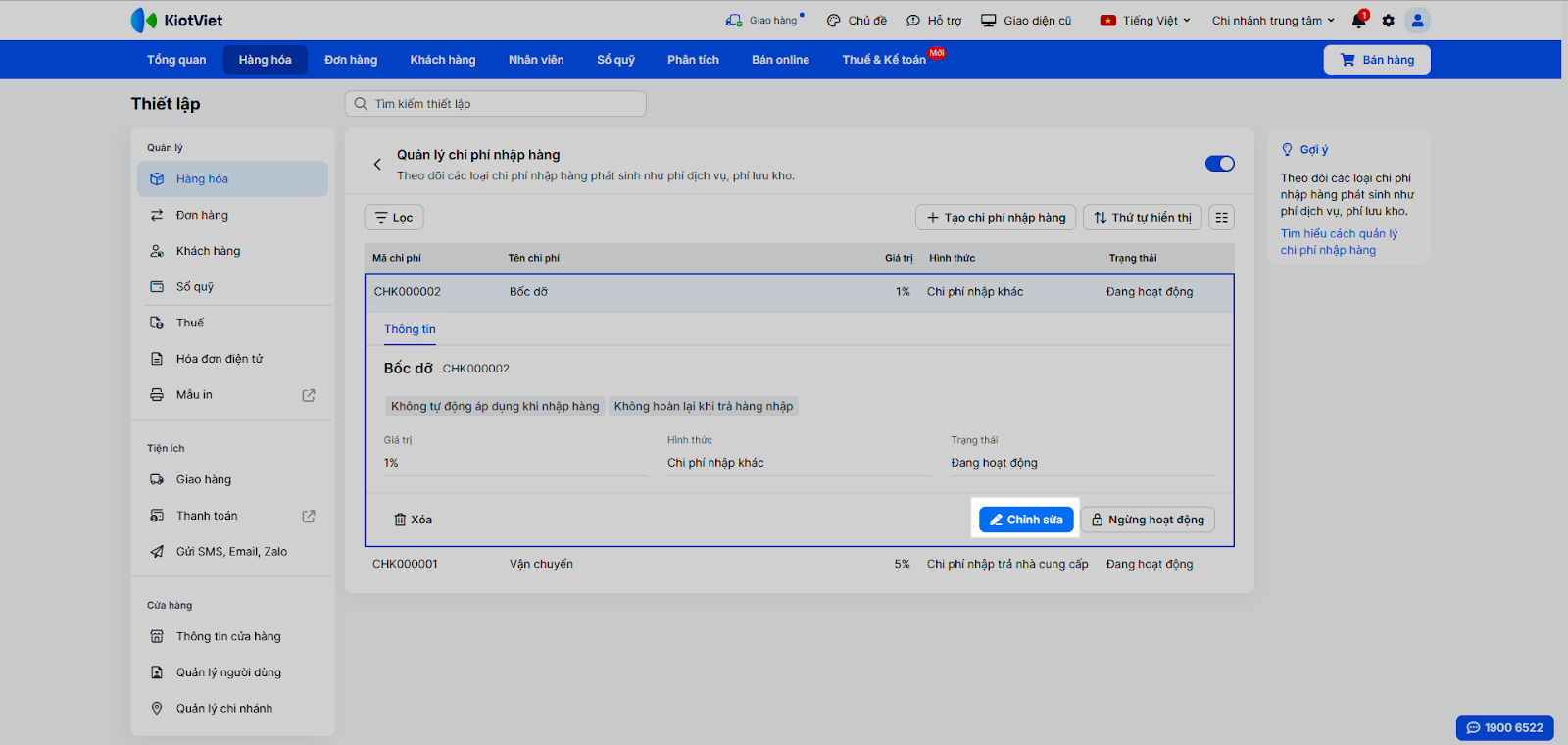Click the Trạng thái column header
The width and height of the screenshot is (1568, 745).
(x=1133, y=258)
